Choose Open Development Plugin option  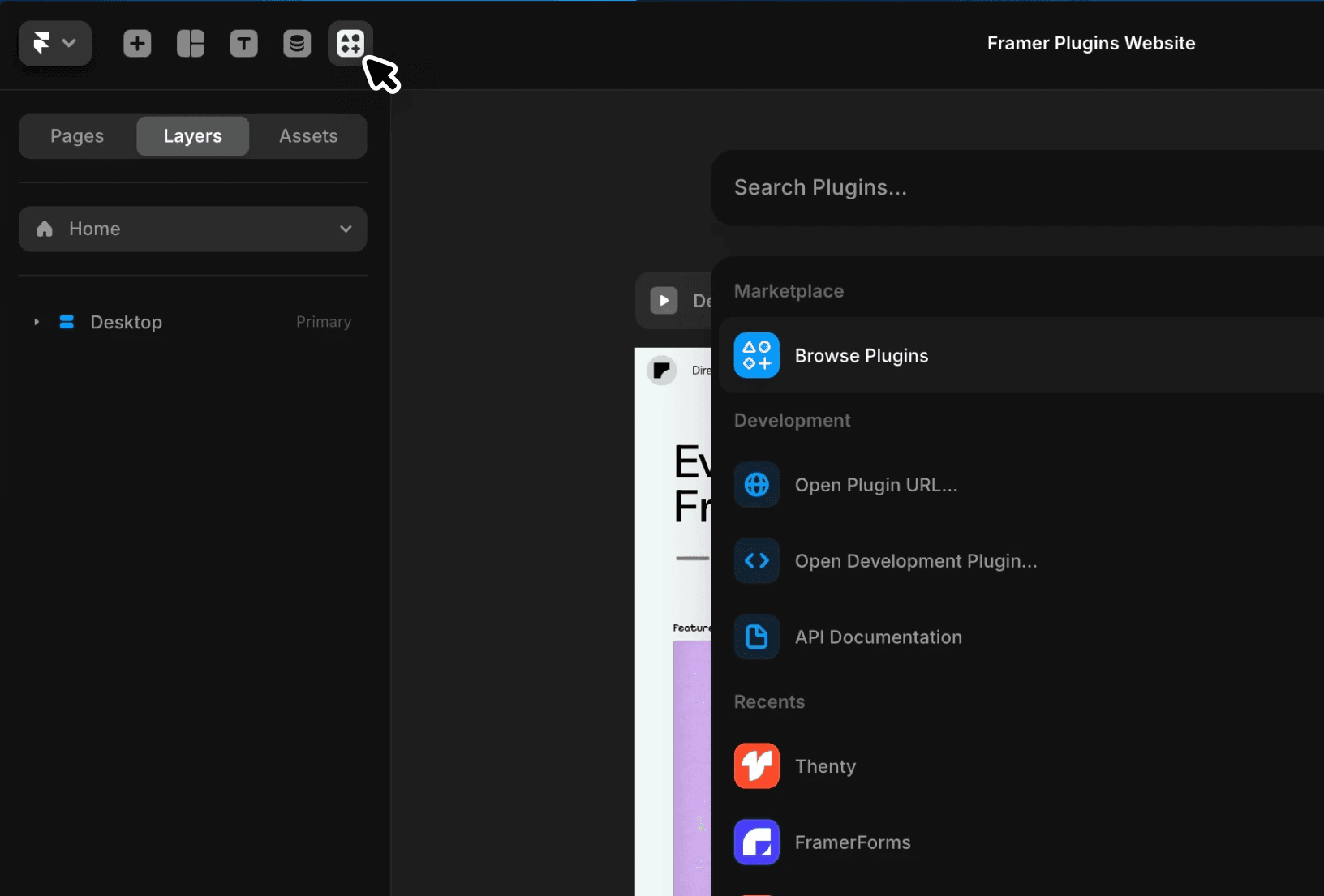tap(1021, 561)
